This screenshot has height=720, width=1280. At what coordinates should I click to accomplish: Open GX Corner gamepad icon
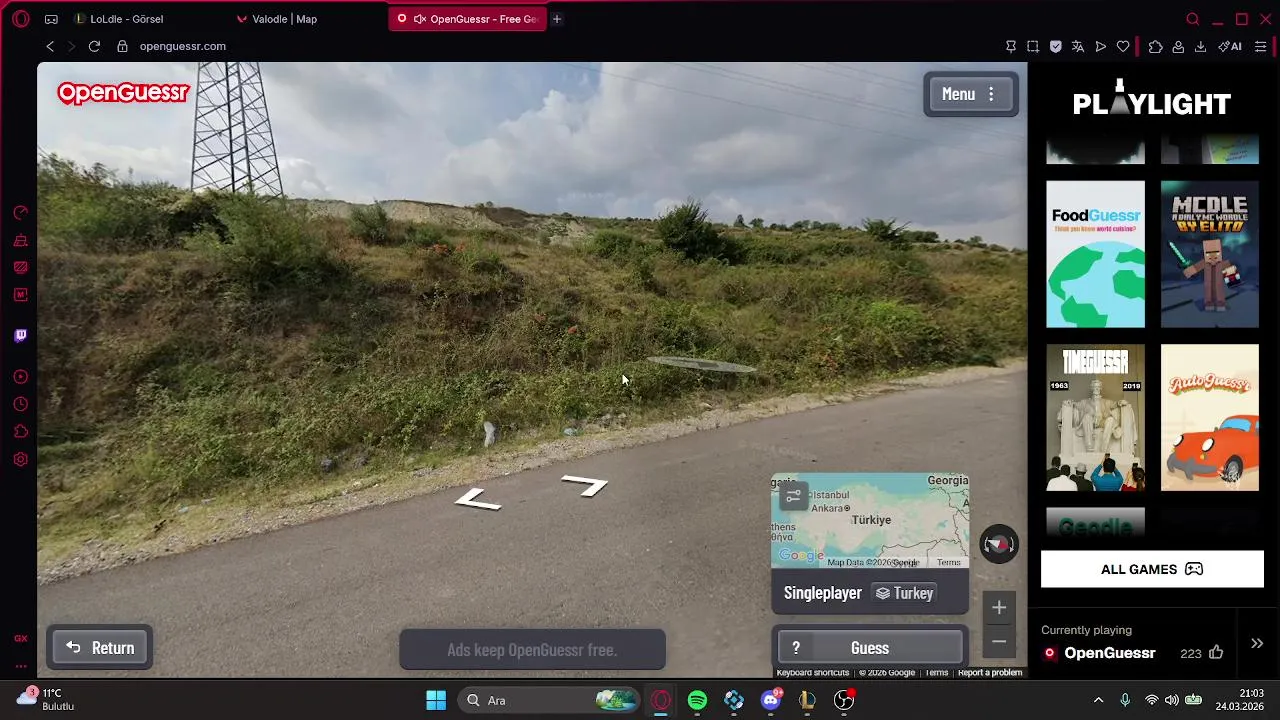51,19
